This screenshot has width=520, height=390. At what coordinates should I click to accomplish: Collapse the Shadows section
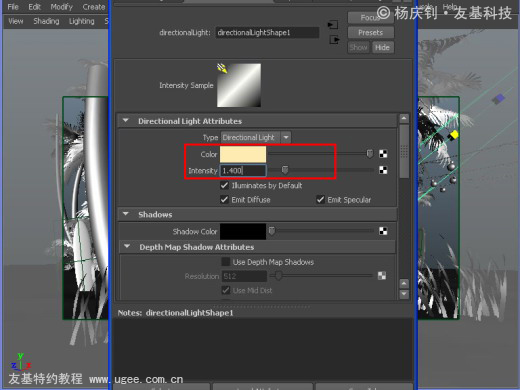(x=126, y=214)
